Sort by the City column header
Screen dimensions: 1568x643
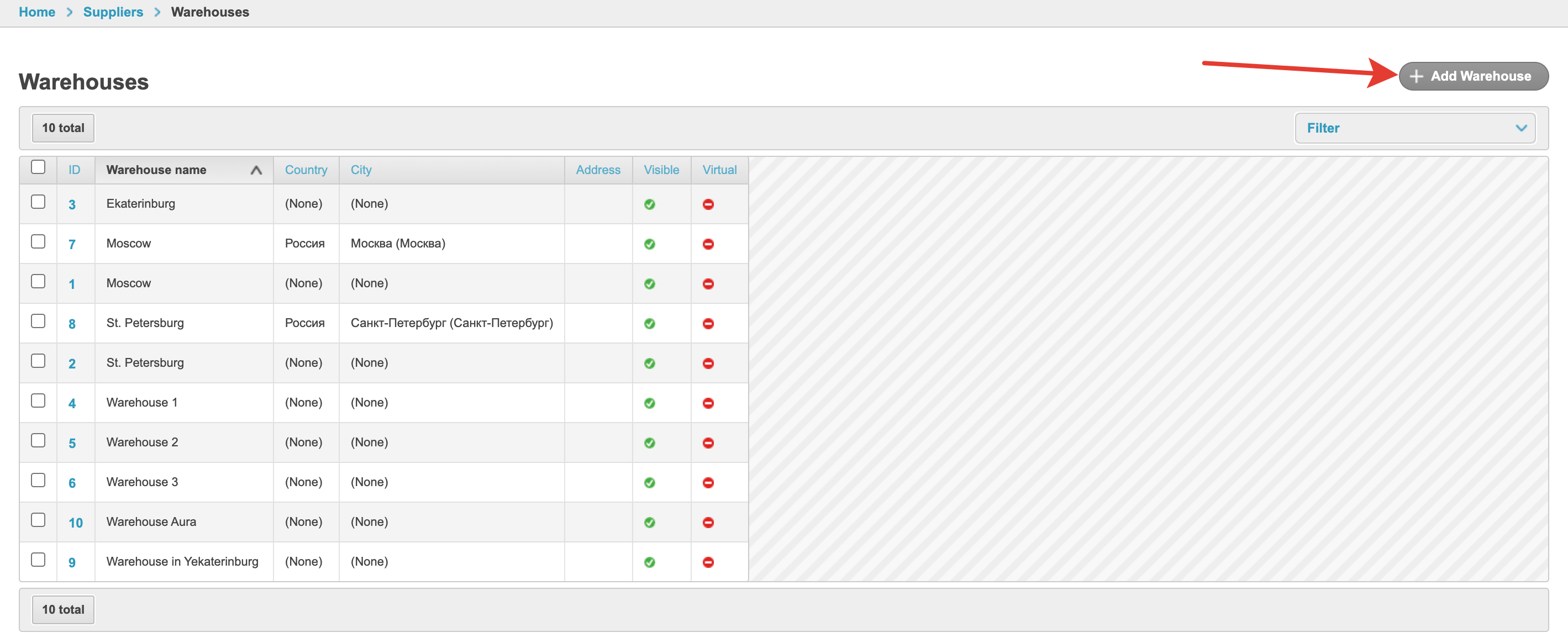[x=361, y=170]
